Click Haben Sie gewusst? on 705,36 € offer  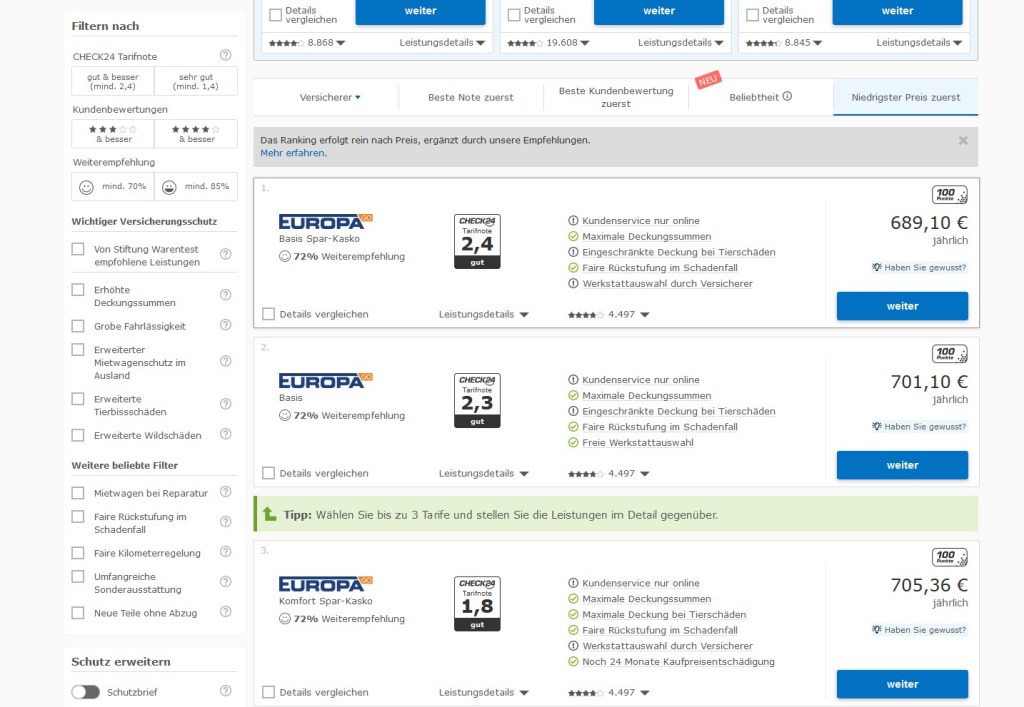[x=919, y=630]
